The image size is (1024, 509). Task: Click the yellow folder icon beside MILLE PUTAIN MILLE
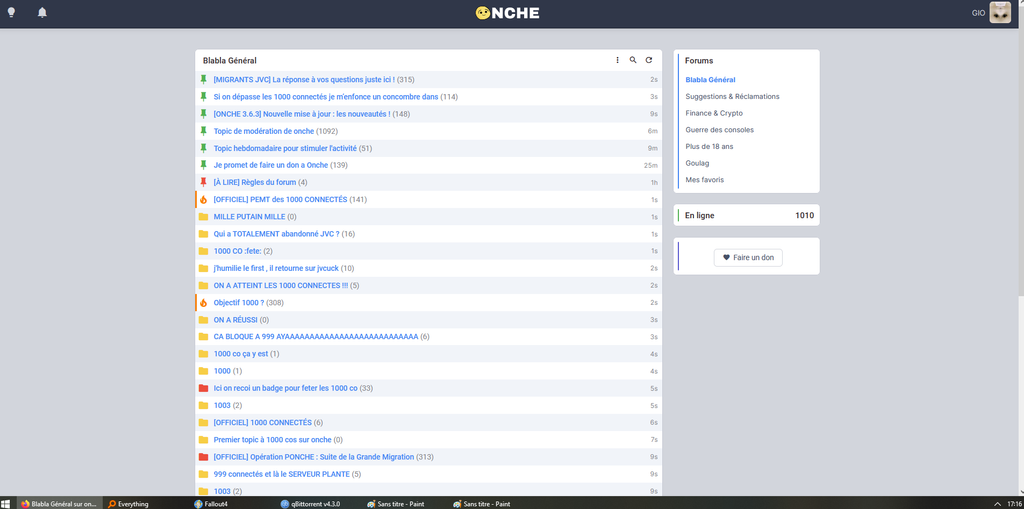[x=203, y=217]
